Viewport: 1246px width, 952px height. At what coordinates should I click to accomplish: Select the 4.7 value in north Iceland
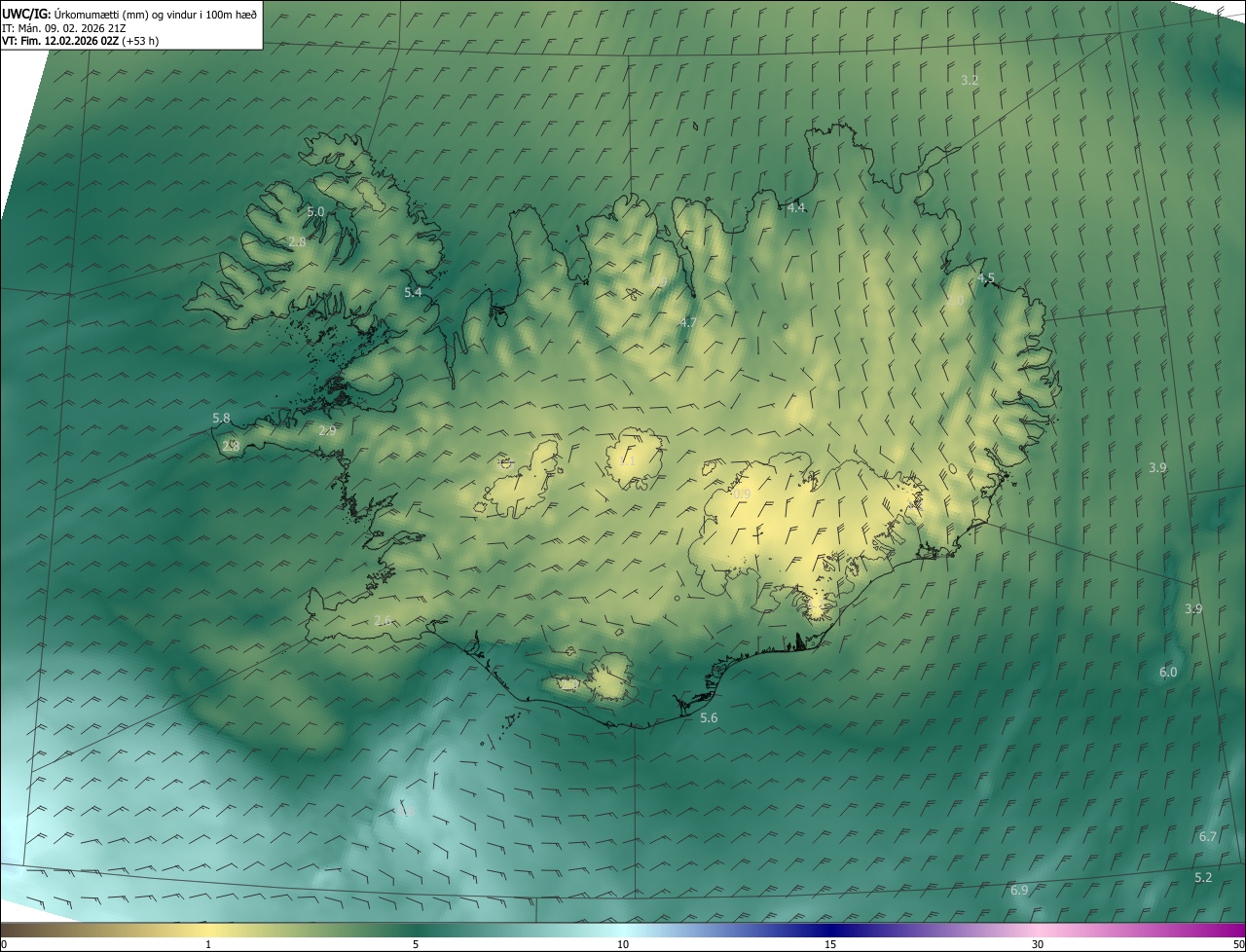[x=688, y=322]
